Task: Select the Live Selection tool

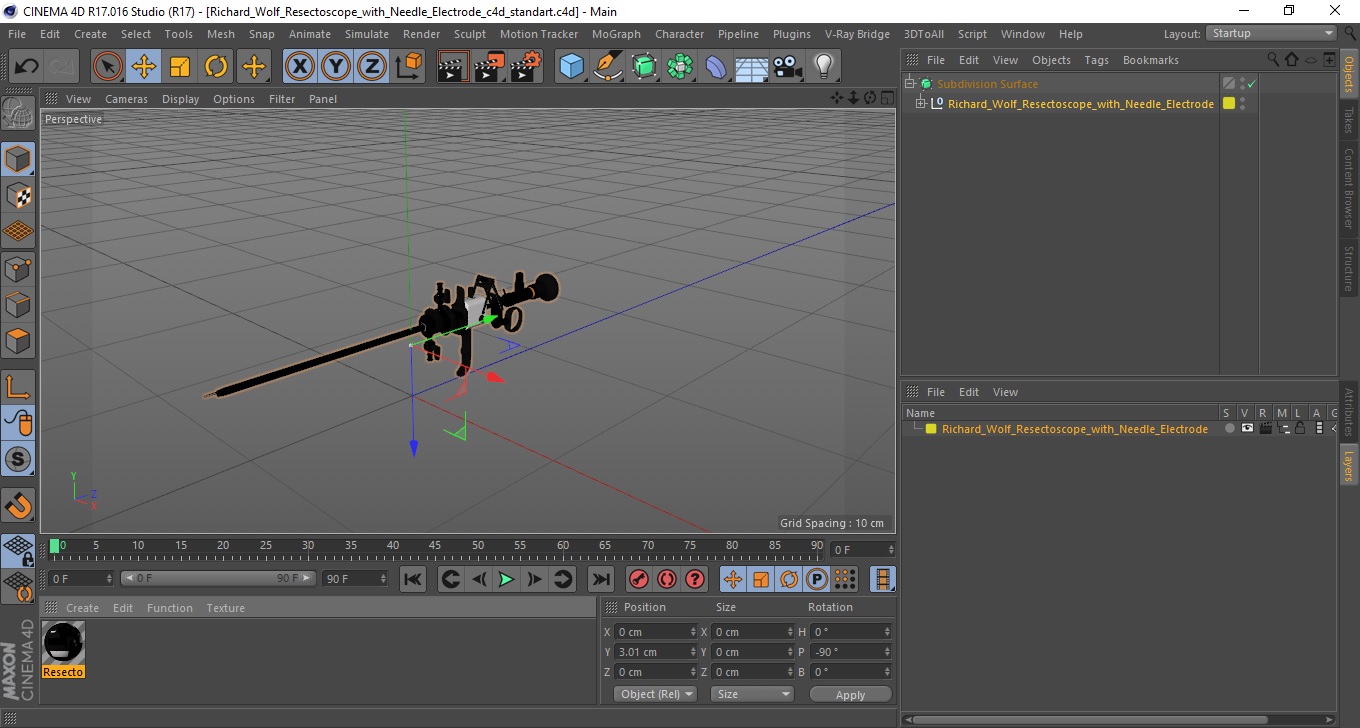Action: 108,67
